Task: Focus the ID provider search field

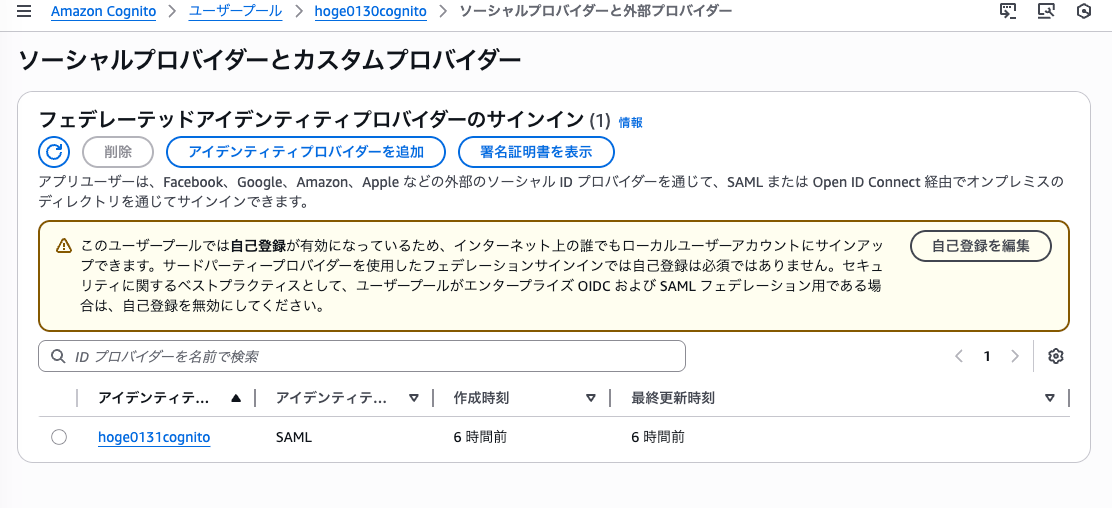Action: click(x=362, y=356)
